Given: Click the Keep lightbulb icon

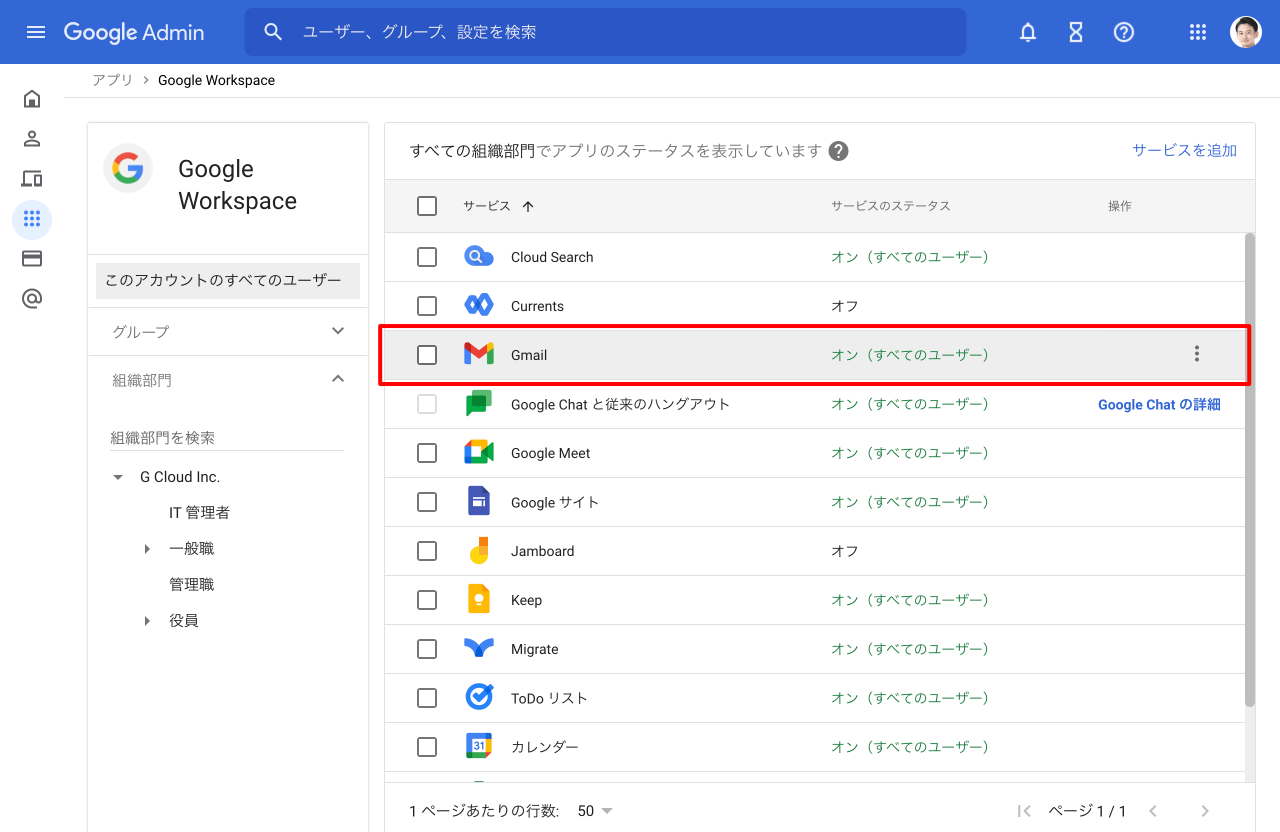Looking at the screenshot, I should coord(479,600).
